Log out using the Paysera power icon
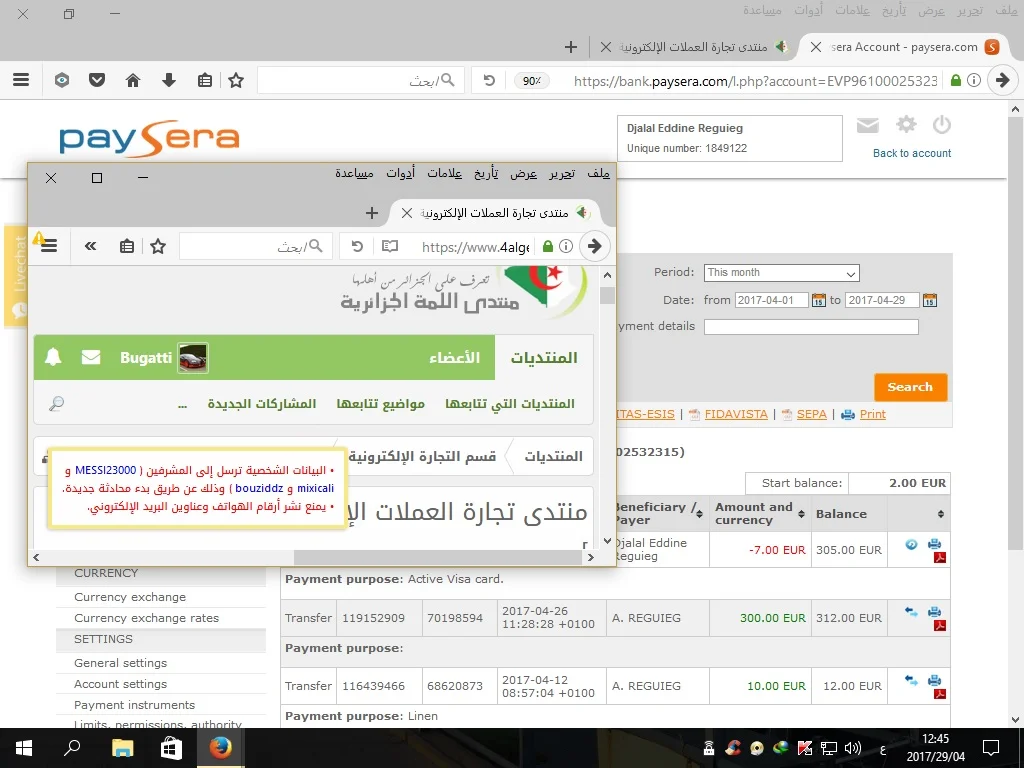1024x768 pixels. (x=941, y=125)
